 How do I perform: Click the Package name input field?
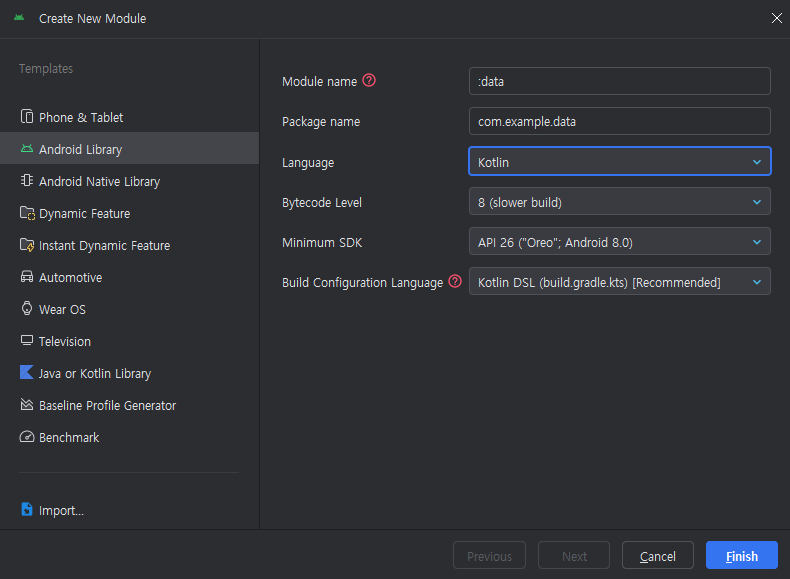click(x=620, y=121)
